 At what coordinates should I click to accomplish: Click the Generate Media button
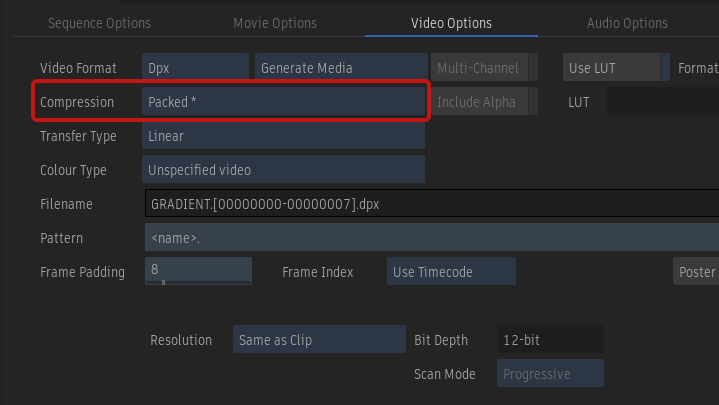[x=340, y=68]
